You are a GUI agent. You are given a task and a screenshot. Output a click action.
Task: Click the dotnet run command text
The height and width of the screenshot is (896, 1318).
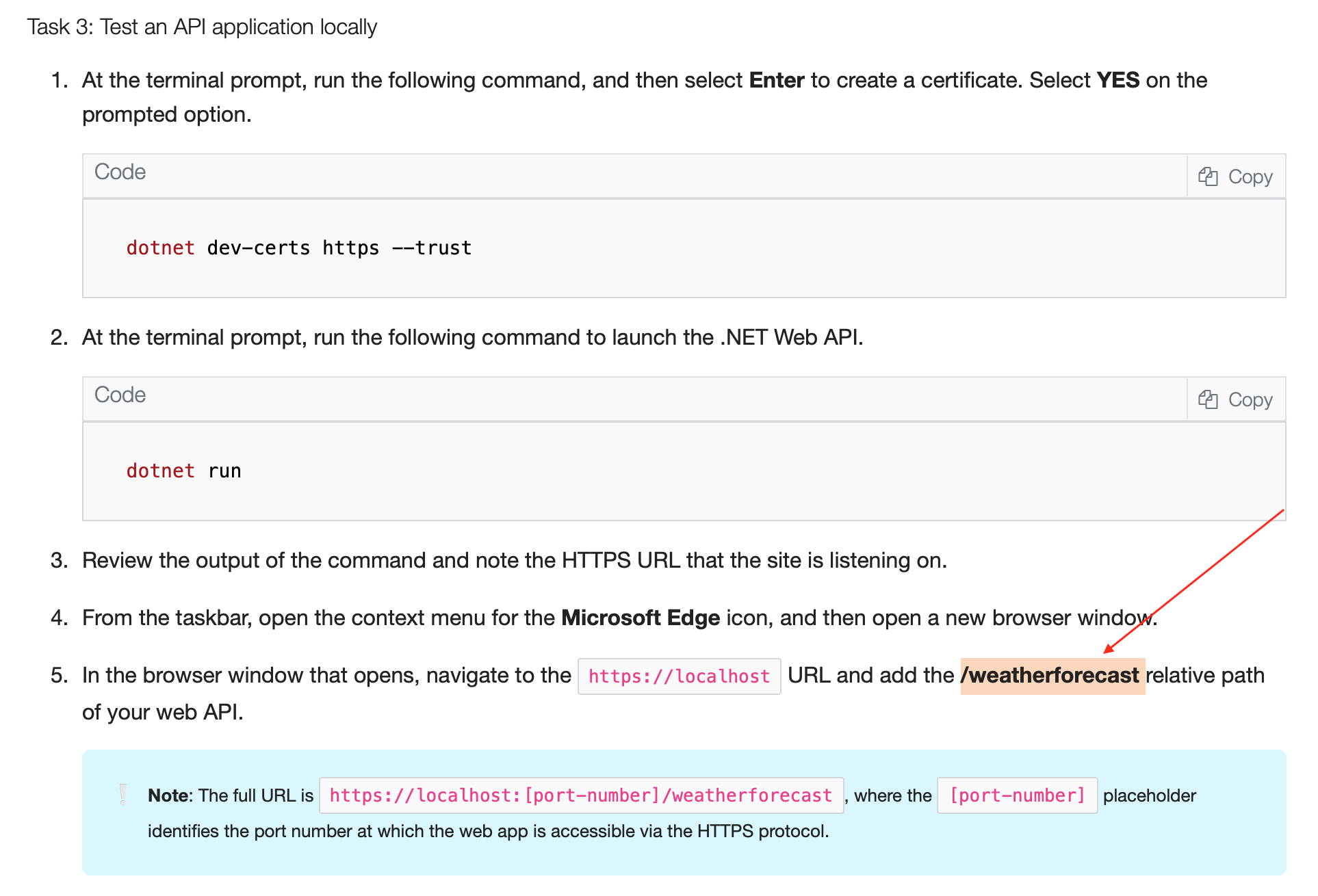[183, 471]
